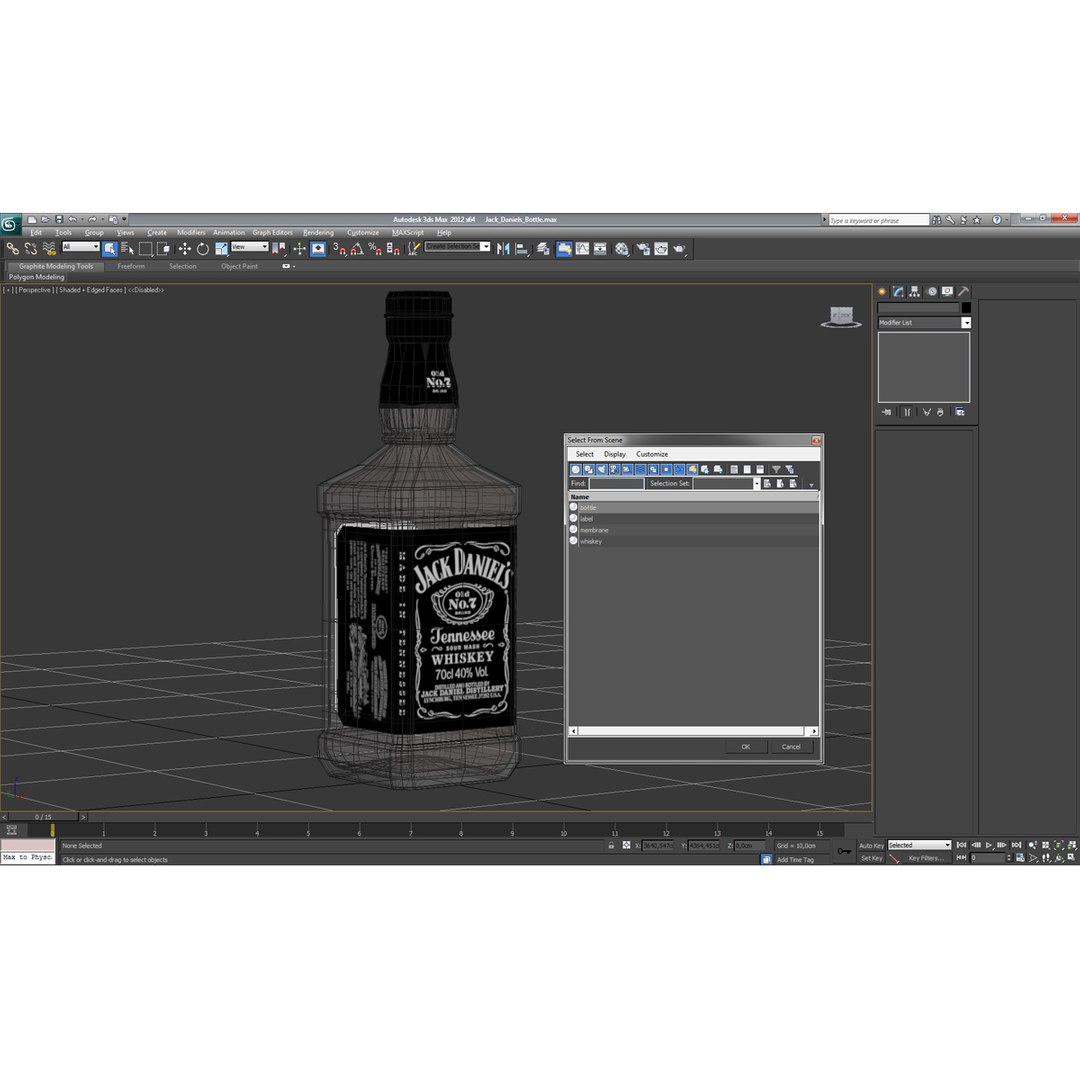Click Add Time Tag
This screenshot has width=1080, height=1080.
(795, 860)
